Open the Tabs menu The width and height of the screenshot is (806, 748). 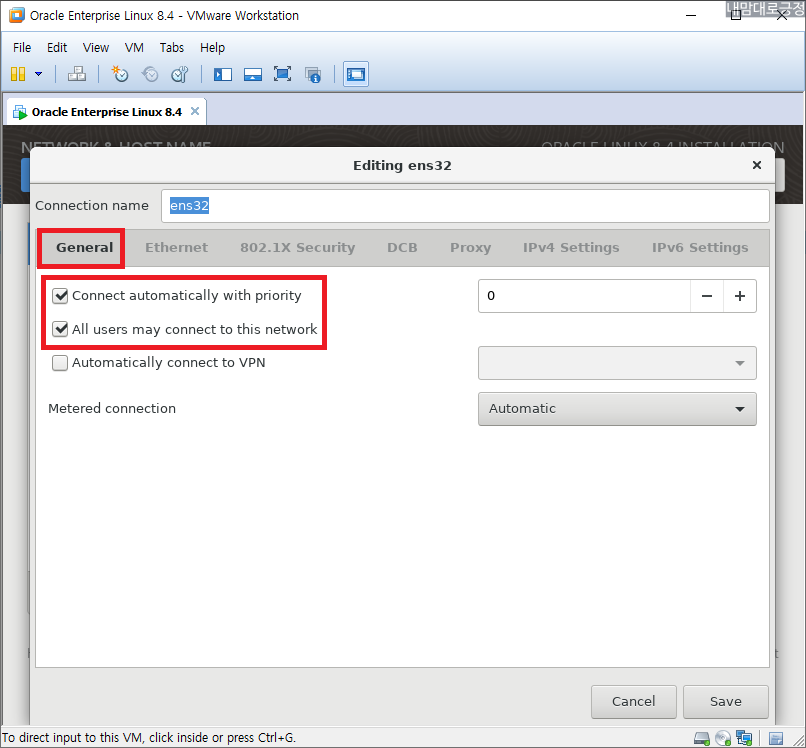172,48
